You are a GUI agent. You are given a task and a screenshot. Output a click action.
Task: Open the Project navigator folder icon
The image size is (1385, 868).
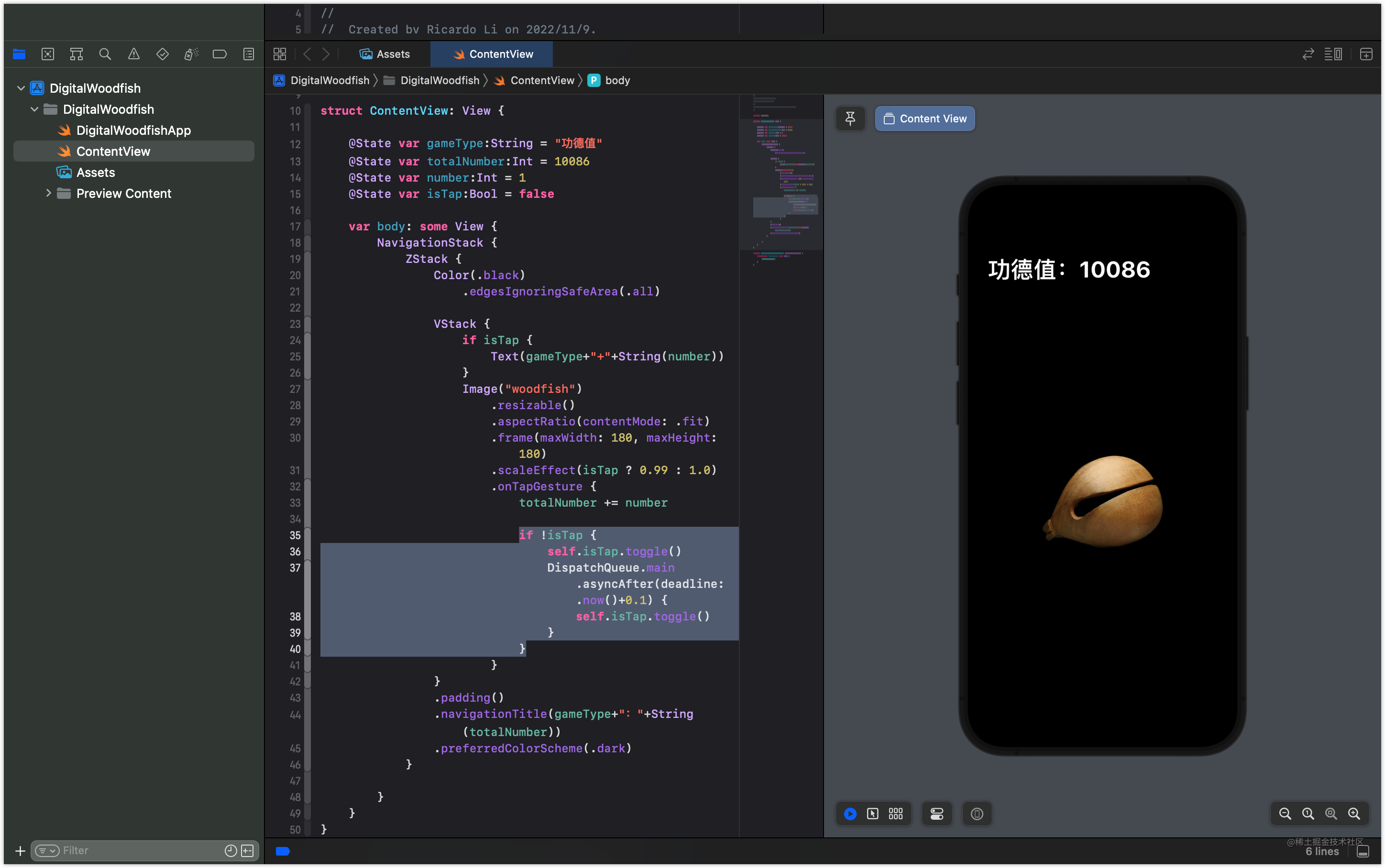(x=19, y=54)
